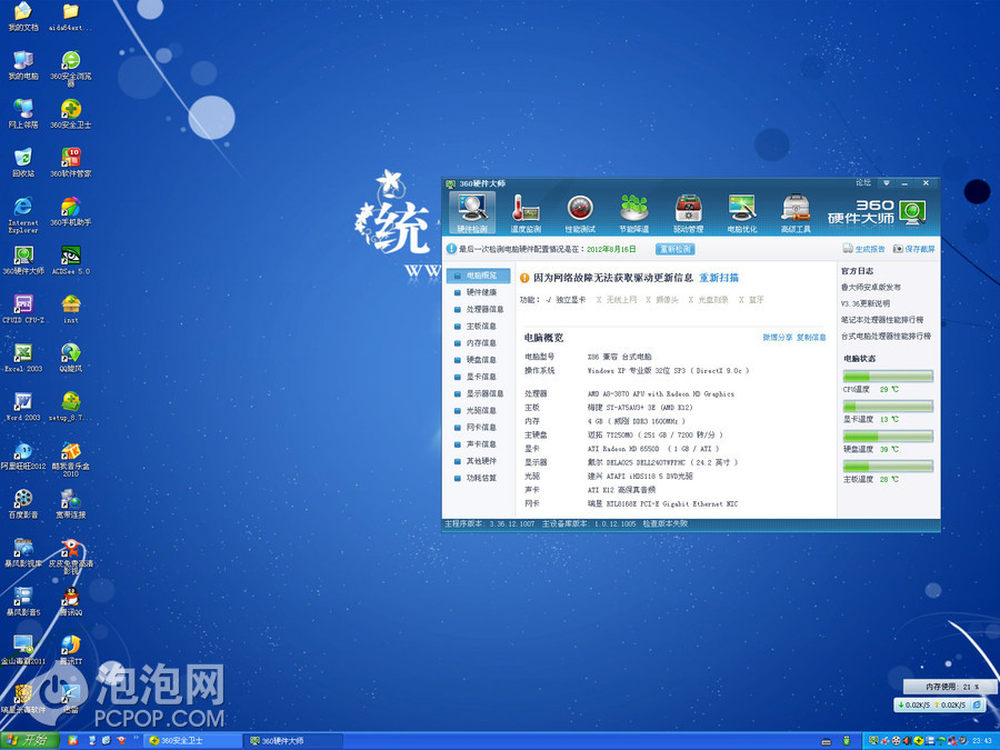Click the 硬盘温度 temperature bar
Image resolution: width=1000 pixels, height=750 pixels.
[x=888, y=436]
